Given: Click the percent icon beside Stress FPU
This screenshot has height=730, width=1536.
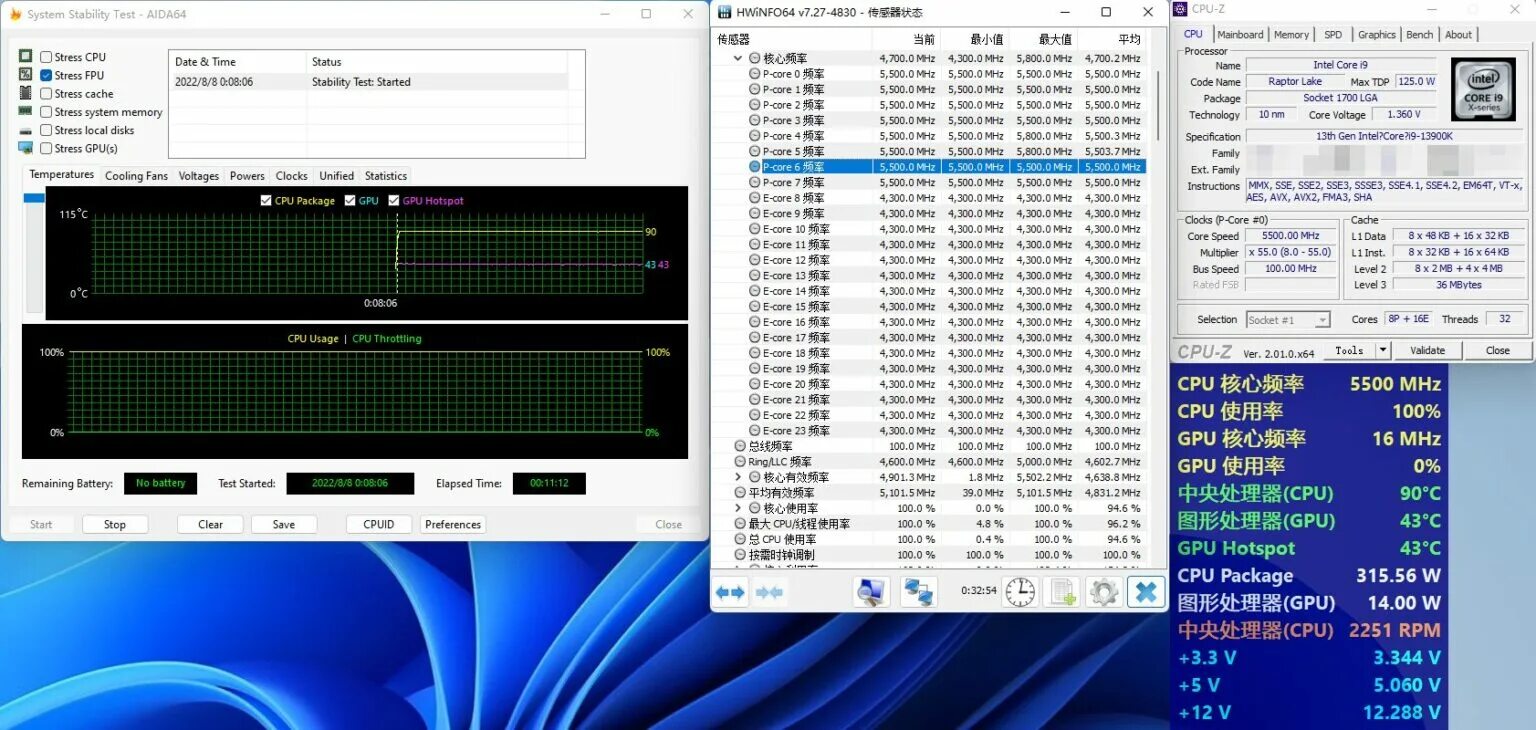Looking at the screenshot, I should point(26,75).
